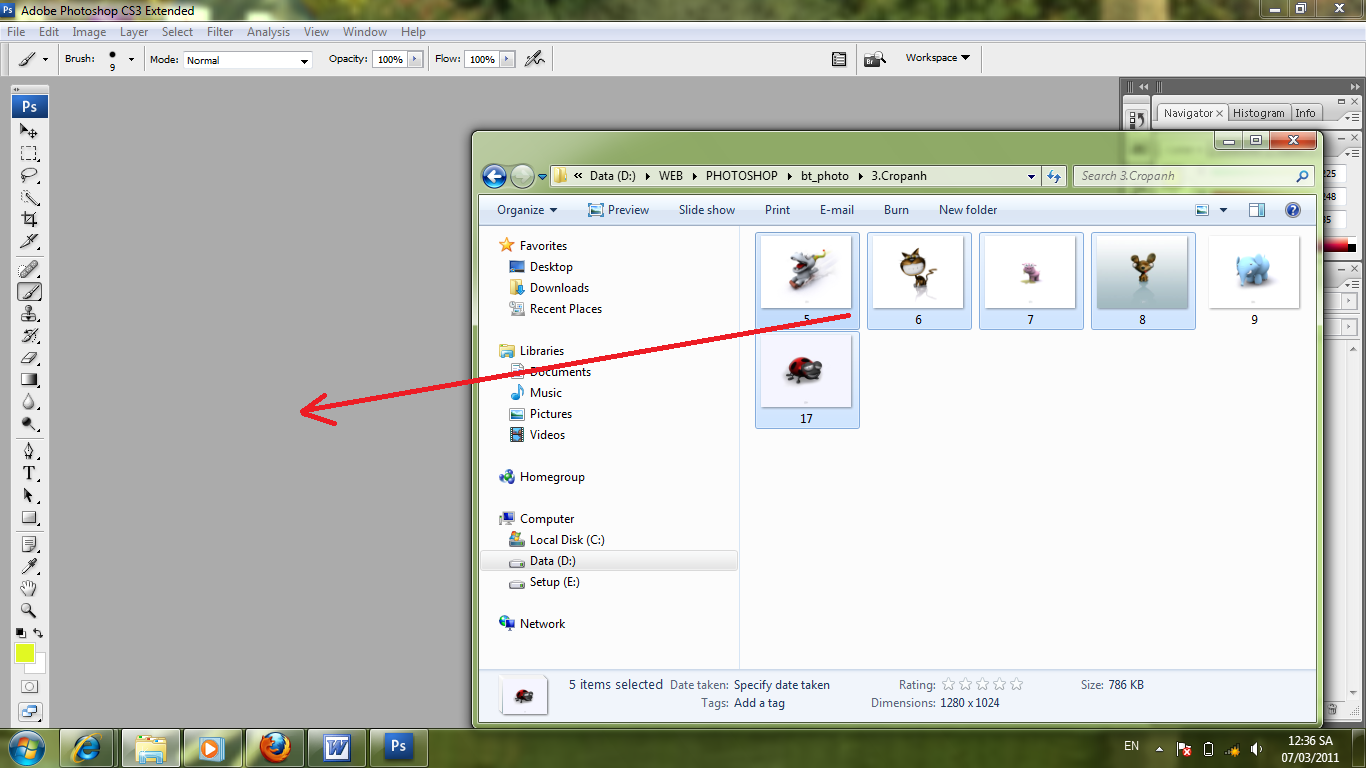1366x768 pixels.
Task: Click New folder in Explorer toolbar
Action: click(x=968, y=210)
